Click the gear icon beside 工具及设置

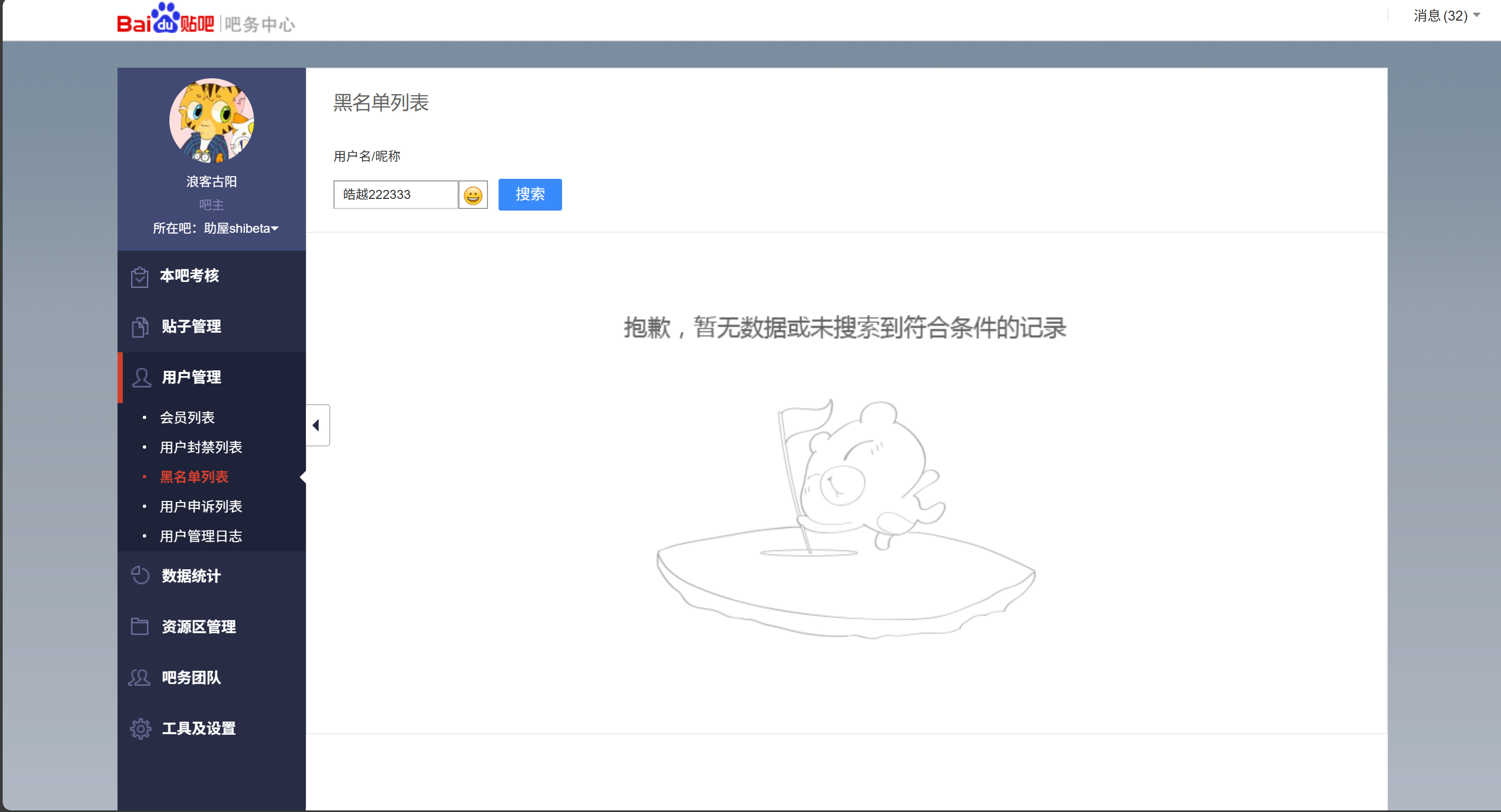click(x=140, y=728)
